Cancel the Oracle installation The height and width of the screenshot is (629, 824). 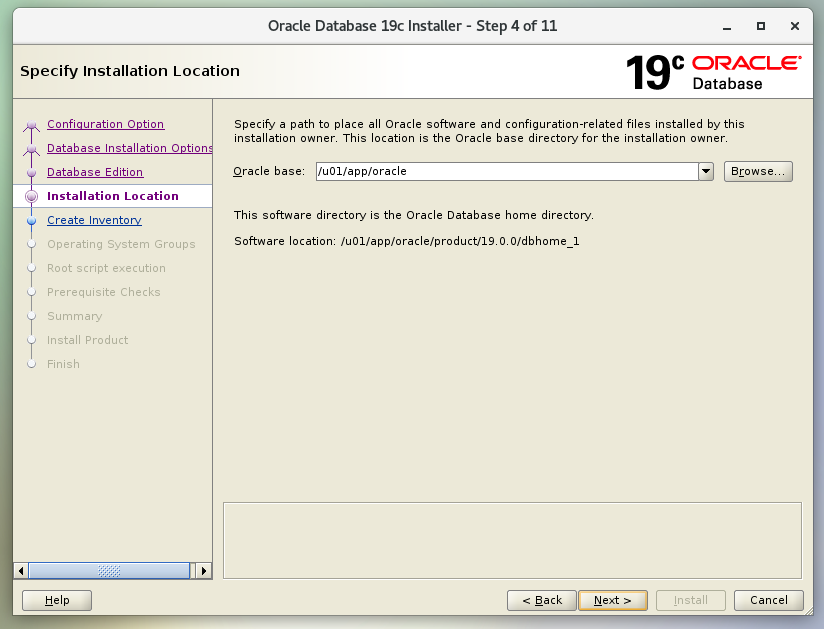(x=768, y=600)
